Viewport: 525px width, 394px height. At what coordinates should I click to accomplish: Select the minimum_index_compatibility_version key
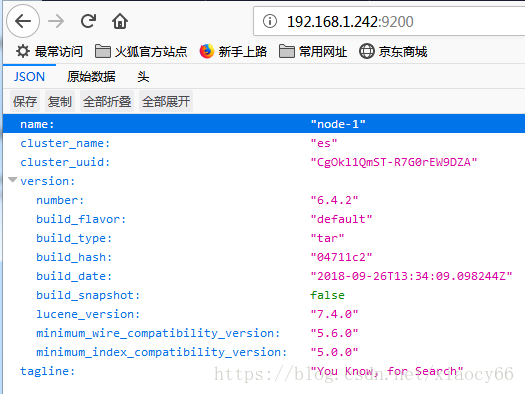(x=162, y=352)
